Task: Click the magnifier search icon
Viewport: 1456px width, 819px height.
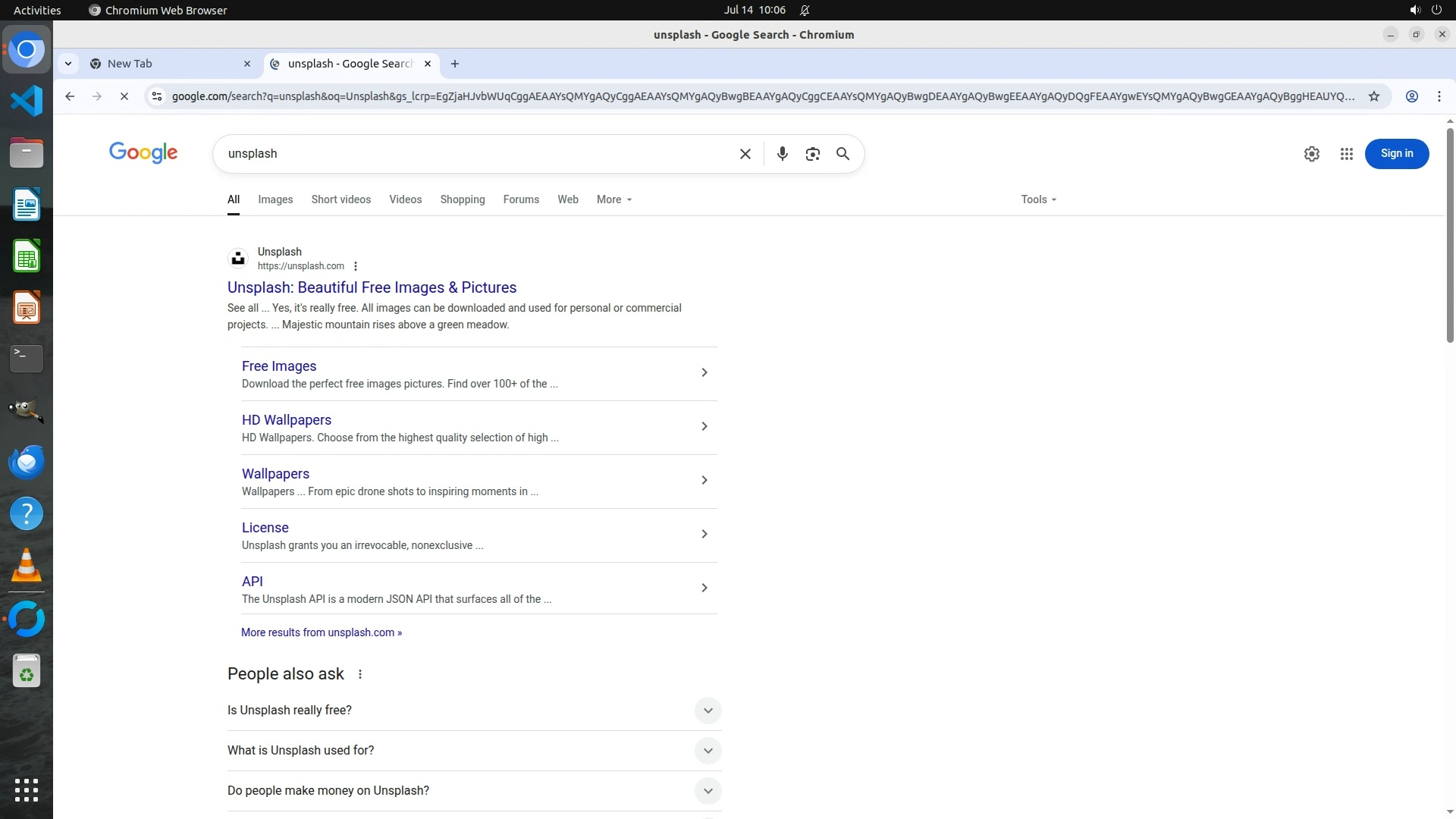Action: (843, 154)
